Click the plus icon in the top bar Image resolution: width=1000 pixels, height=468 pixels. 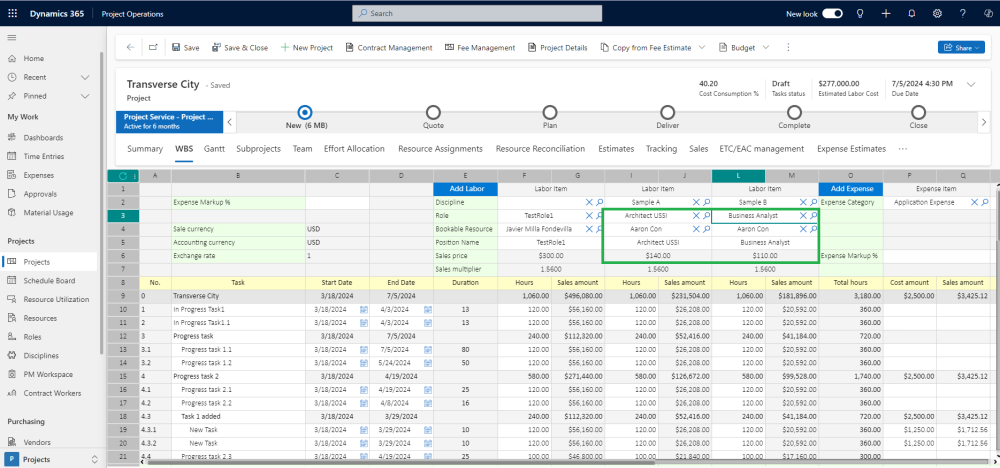(x=886, y=14)
